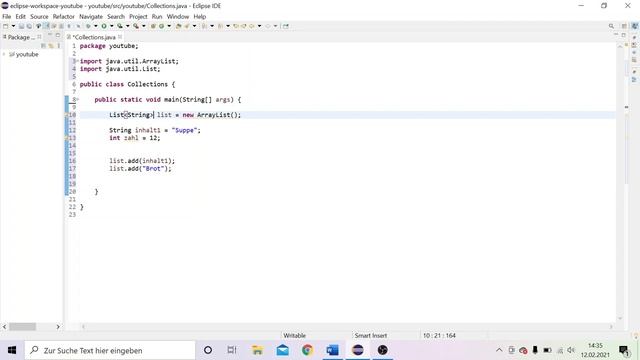Open Google Chrome from the taskbar
This screenshot has width=640, height=360.
pos(307,350)
